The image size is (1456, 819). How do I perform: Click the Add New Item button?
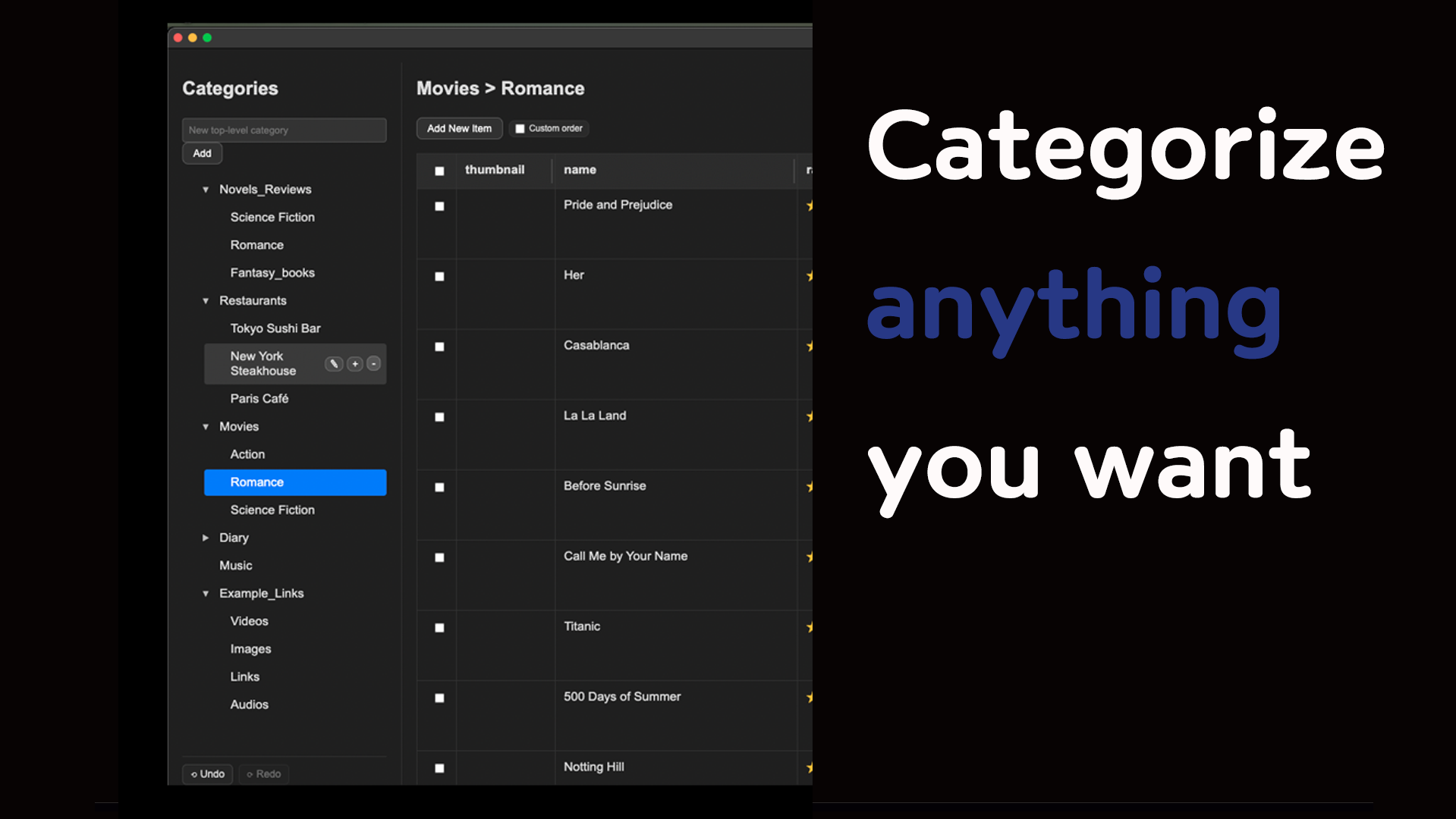(459, 129)
